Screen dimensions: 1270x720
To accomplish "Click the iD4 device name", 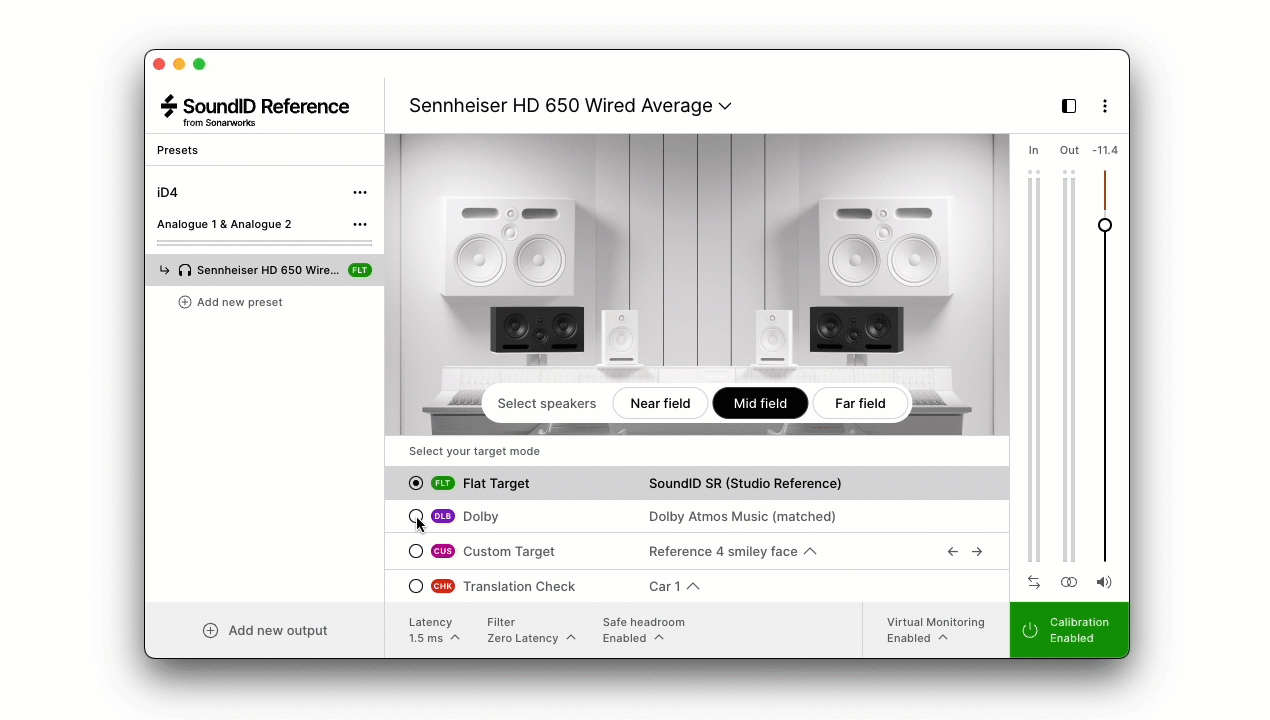I will (167, 192).
